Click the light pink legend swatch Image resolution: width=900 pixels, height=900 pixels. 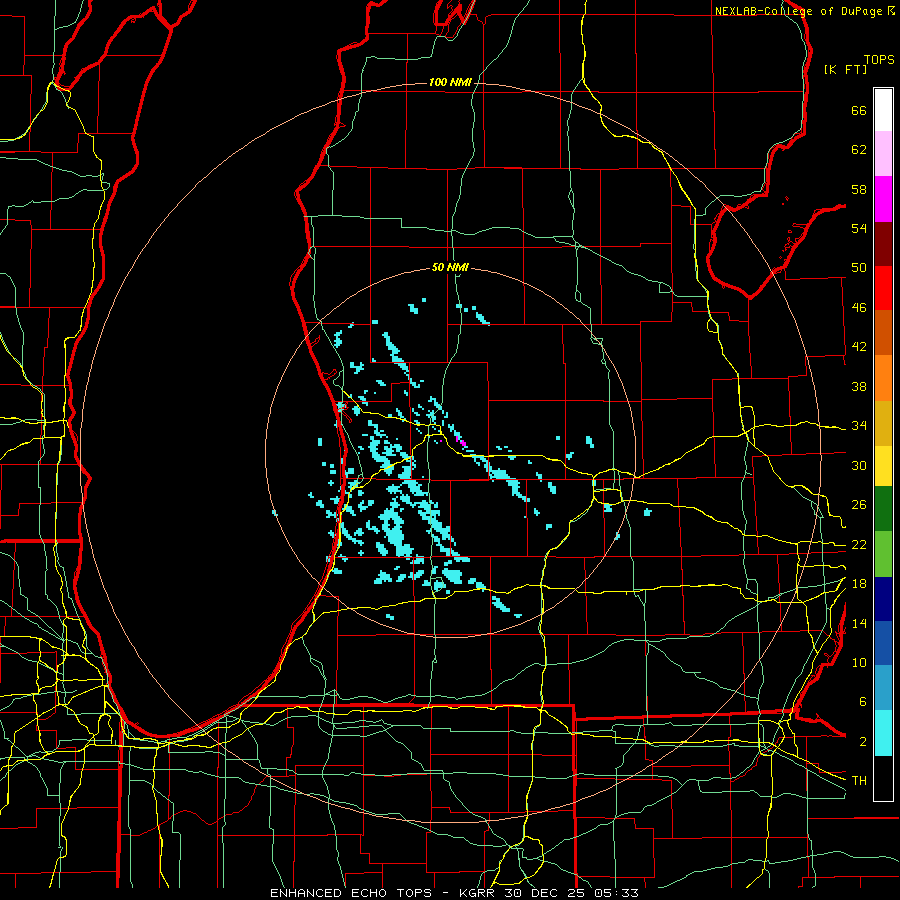(883, 153)
